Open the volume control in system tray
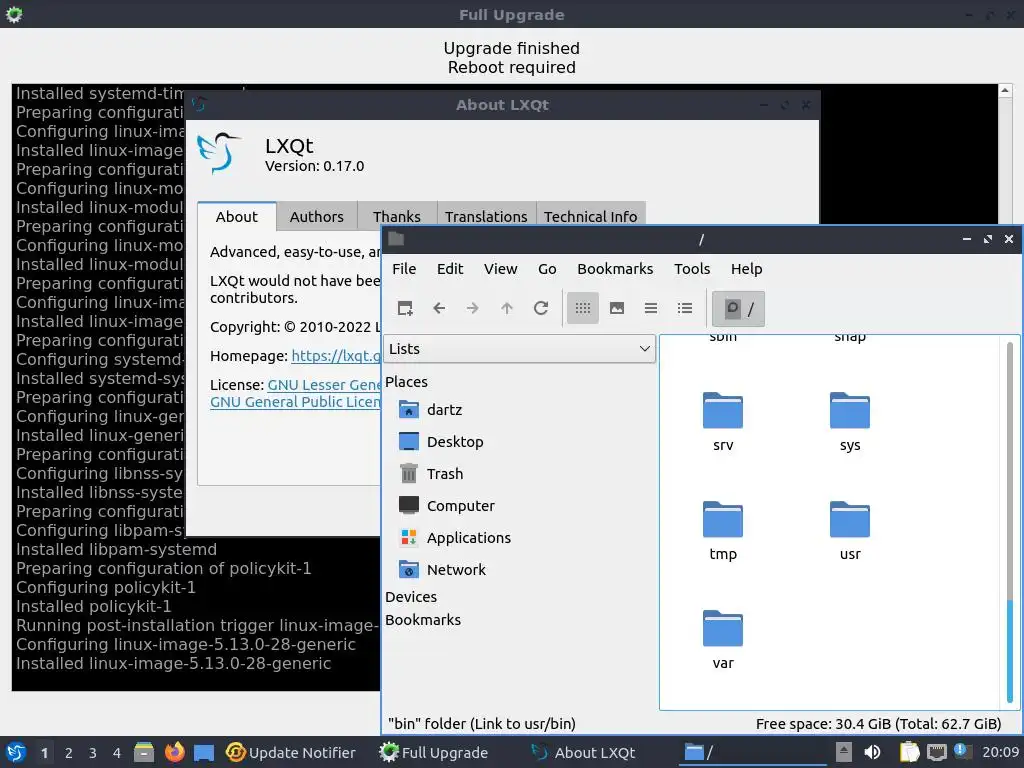The width and height of the screenshot is (1024, 768). pos(872,752)
